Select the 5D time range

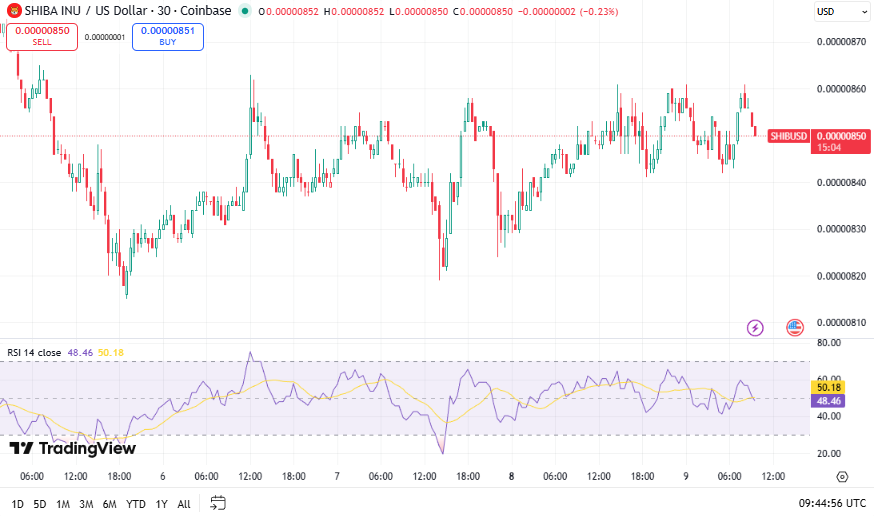(40, 504)
